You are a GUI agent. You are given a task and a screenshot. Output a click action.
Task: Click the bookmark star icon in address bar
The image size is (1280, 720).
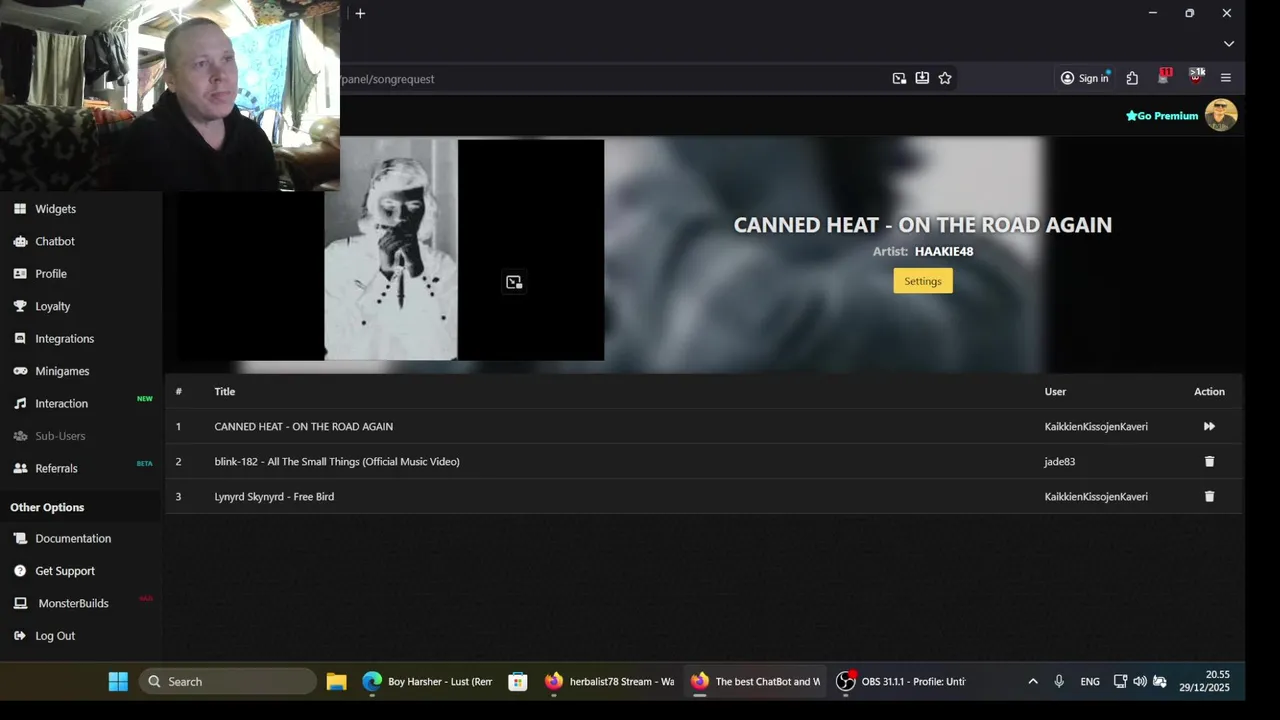click(x=945, y=78)
